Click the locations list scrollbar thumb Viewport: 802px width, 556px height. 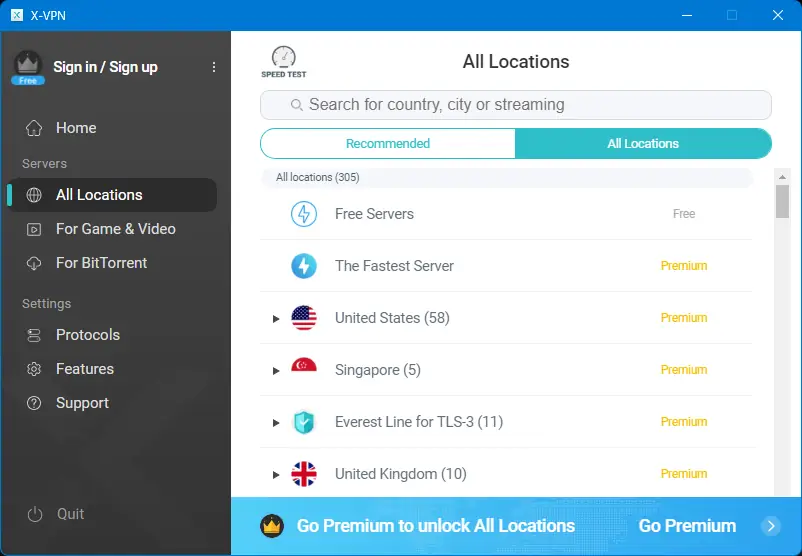(782, 200)
